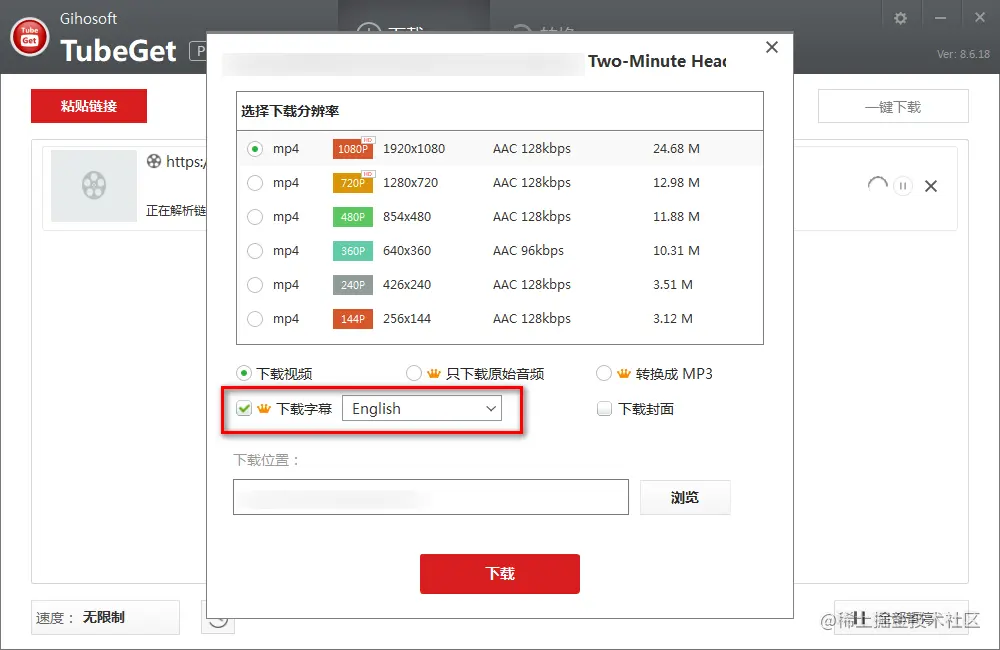Click the green 480P quality badge

point(353,217)
